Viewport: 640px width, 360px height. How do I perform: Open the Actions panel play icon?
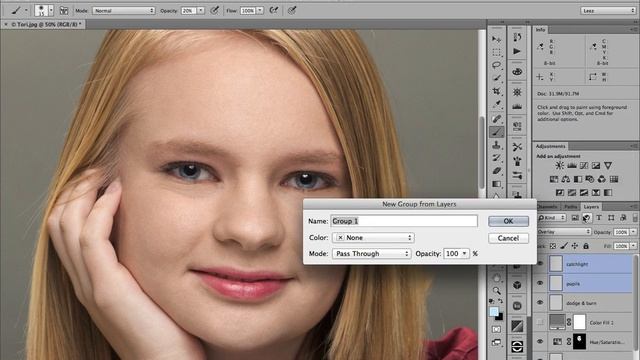coord(517,51)
